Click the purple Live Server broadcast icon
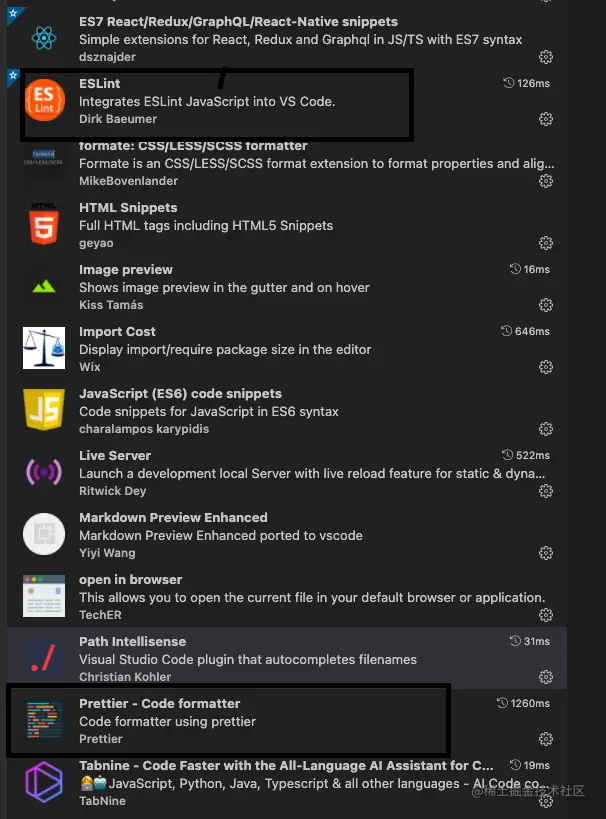This screenshot has height=819, width=606. 44,472
